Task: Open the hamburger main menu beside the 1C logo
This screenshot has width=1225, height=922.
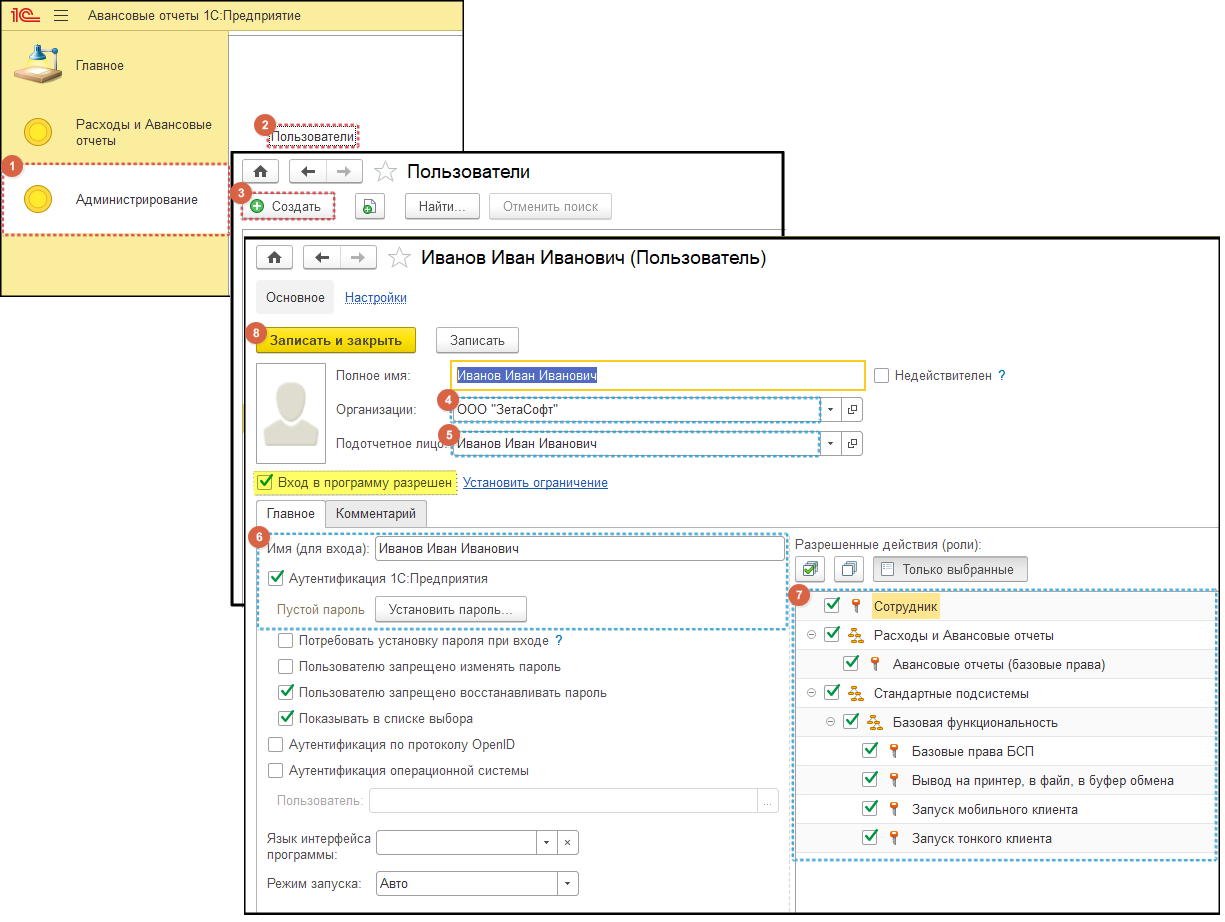Action: click(x=61, y=16)
